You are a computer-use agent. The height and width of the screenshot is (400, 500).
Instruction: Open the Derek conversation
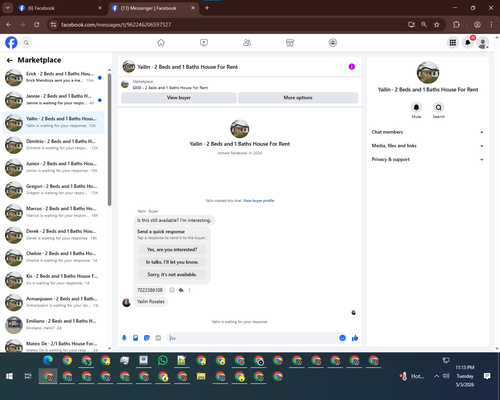54,235
